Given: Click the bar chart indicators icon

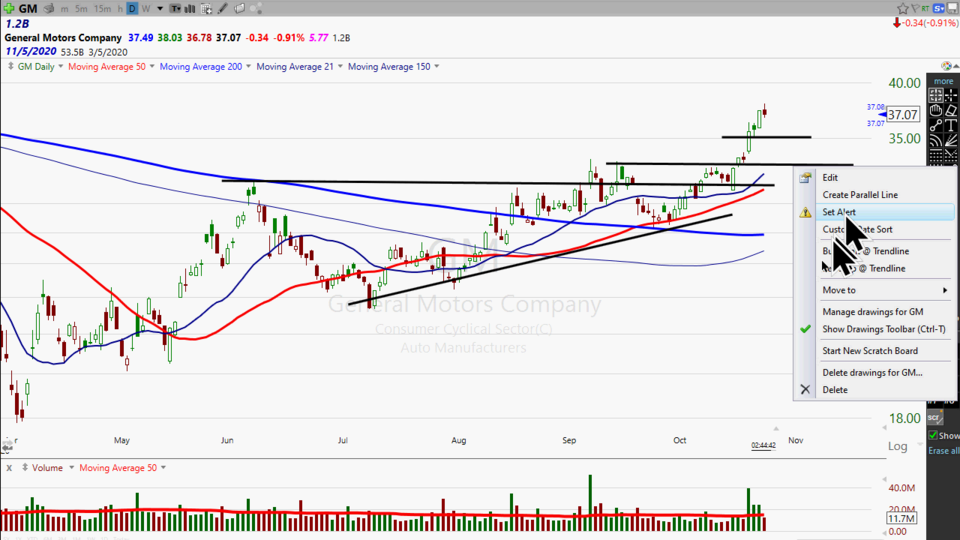Looking at the screenshot, I should 190,9.
